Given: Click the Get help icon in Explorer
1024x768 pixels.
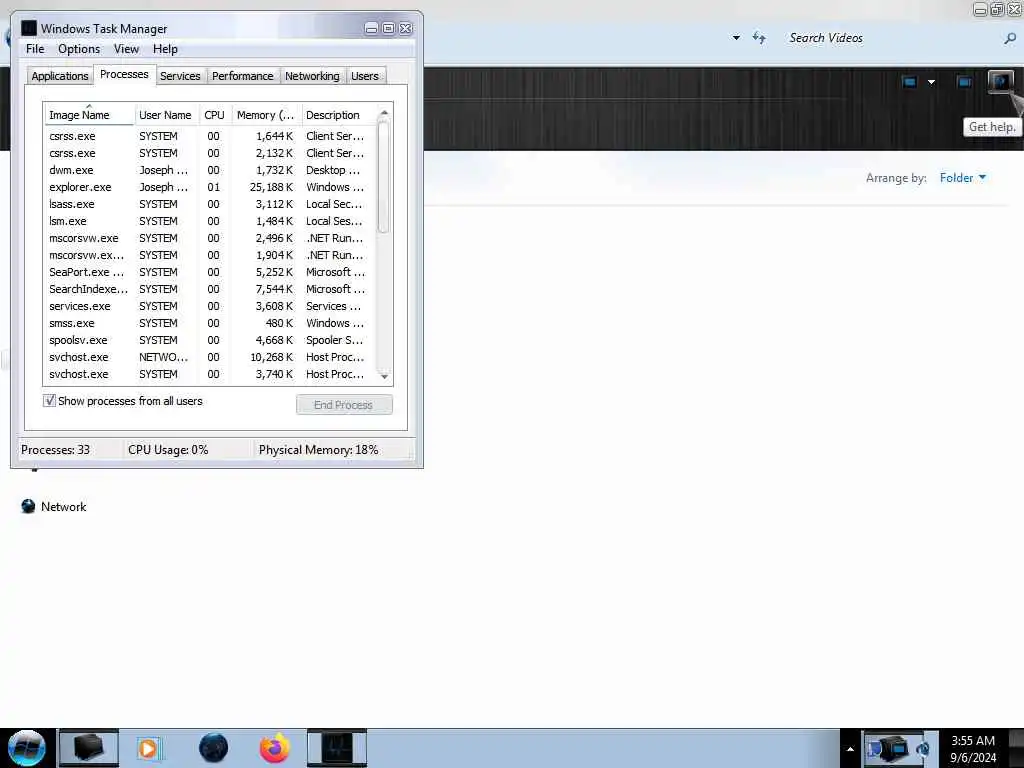Looking at the screenshot, I should click(x=1000, y=82).
